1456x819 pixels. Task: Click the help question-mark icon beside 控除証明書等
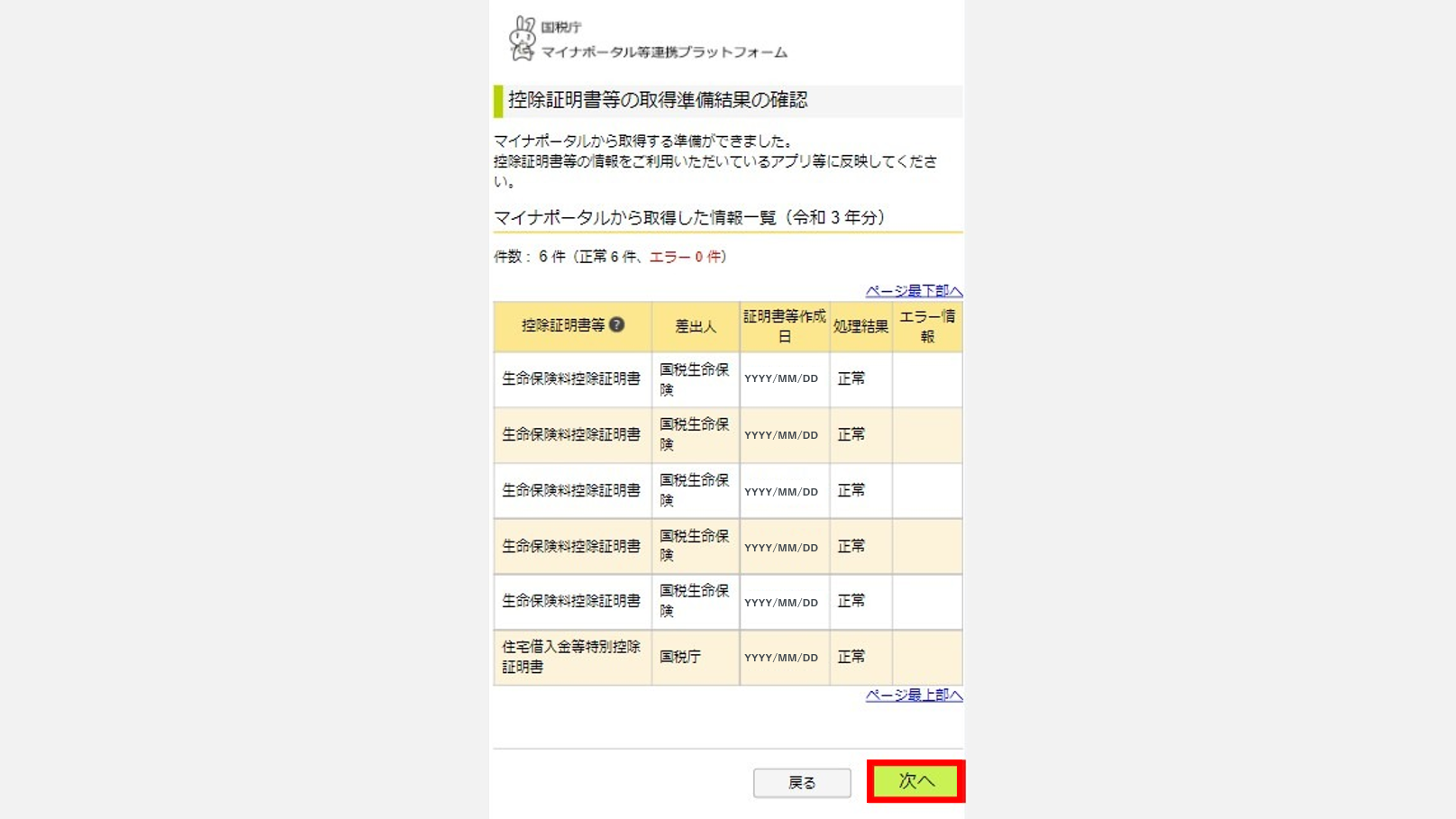(616, 324)
